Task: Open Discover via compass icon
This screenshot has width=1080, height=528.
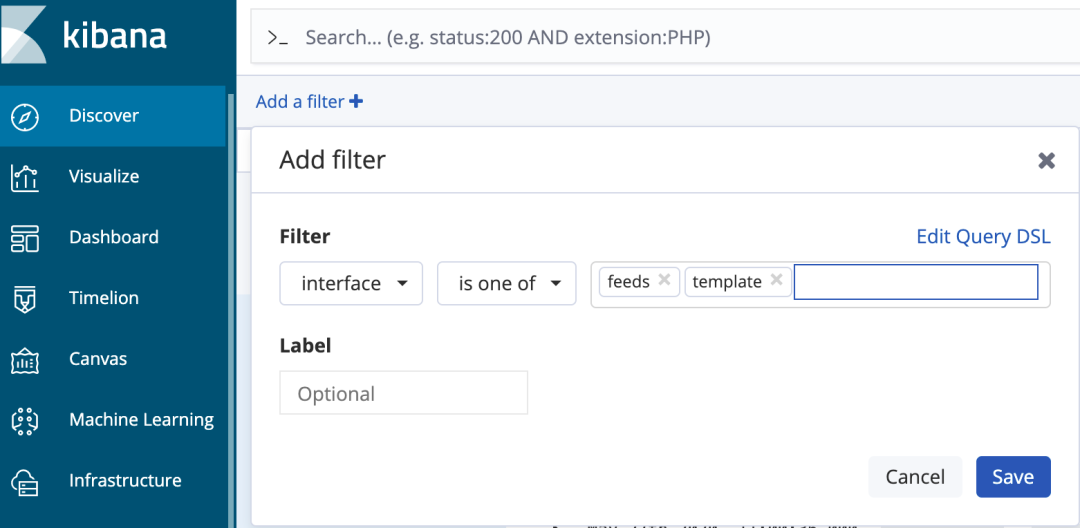Action: click(25, 116)
